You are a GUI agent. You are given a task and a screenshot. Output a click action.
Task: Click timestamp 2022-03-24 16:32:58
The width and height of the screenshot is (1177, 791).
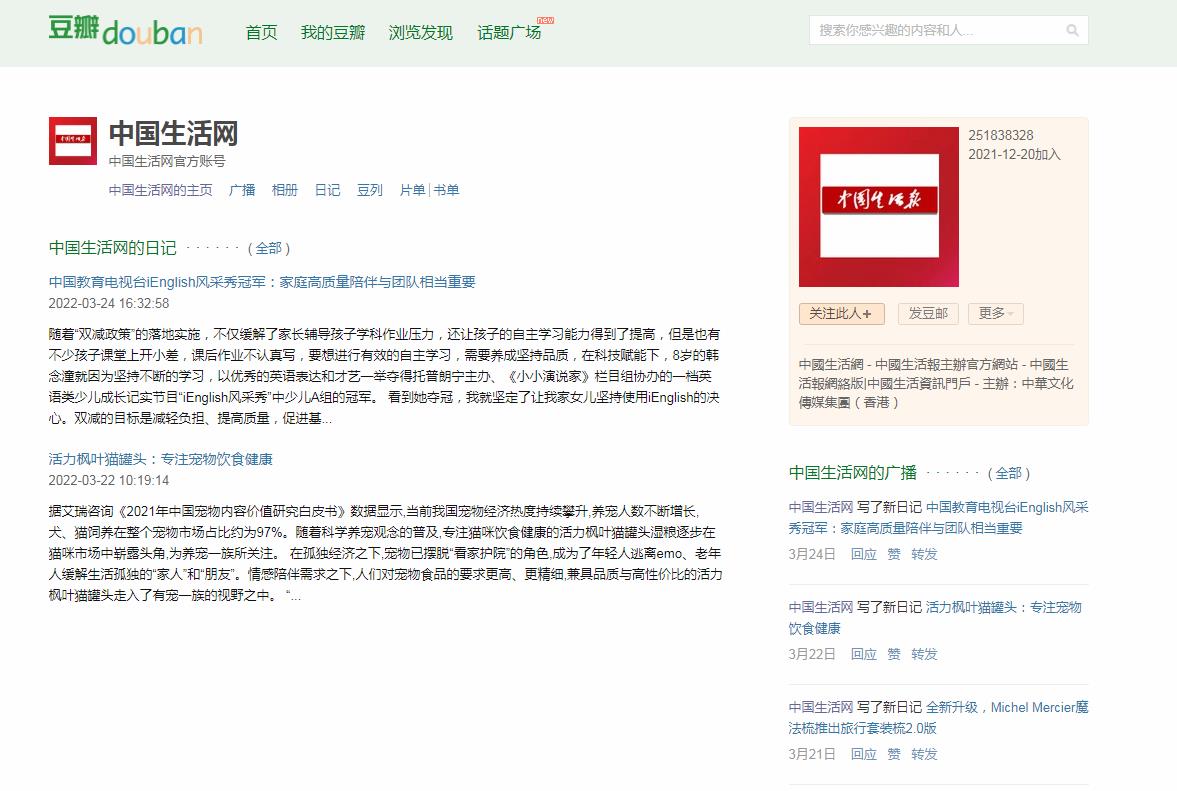pyautogui.click(x=109, y=304)
